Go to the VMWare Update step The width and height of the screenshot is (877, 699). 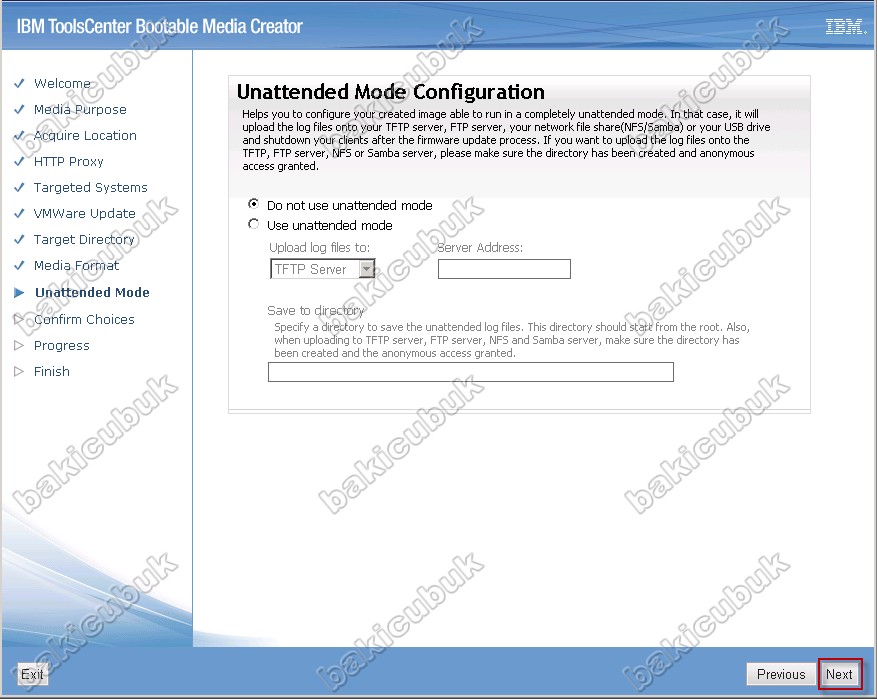84,214
